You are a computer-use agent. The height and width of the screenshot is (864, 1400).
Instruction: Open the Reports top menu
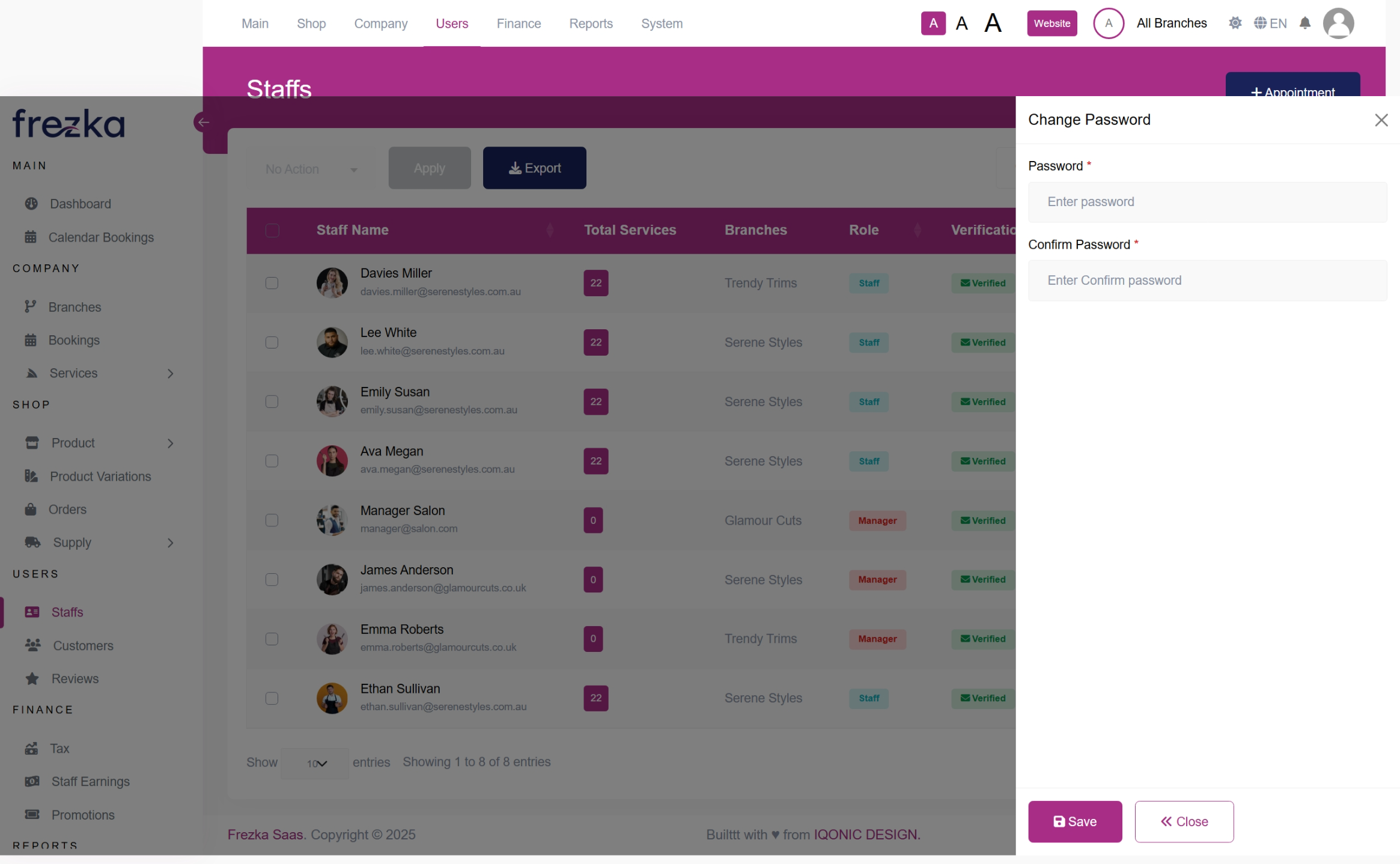click(x=591, y=23)
